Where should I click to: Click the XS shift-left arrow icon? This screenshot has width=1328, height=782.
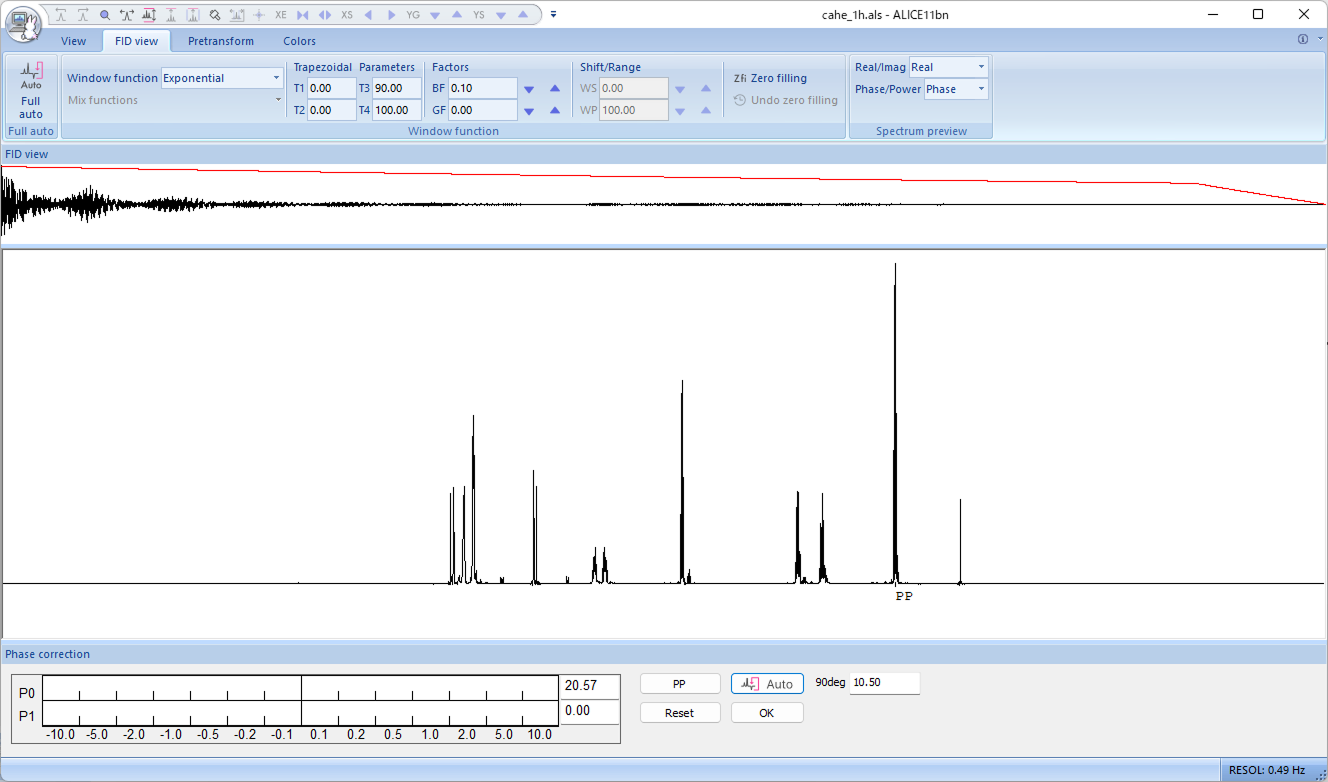coord(368,15)
